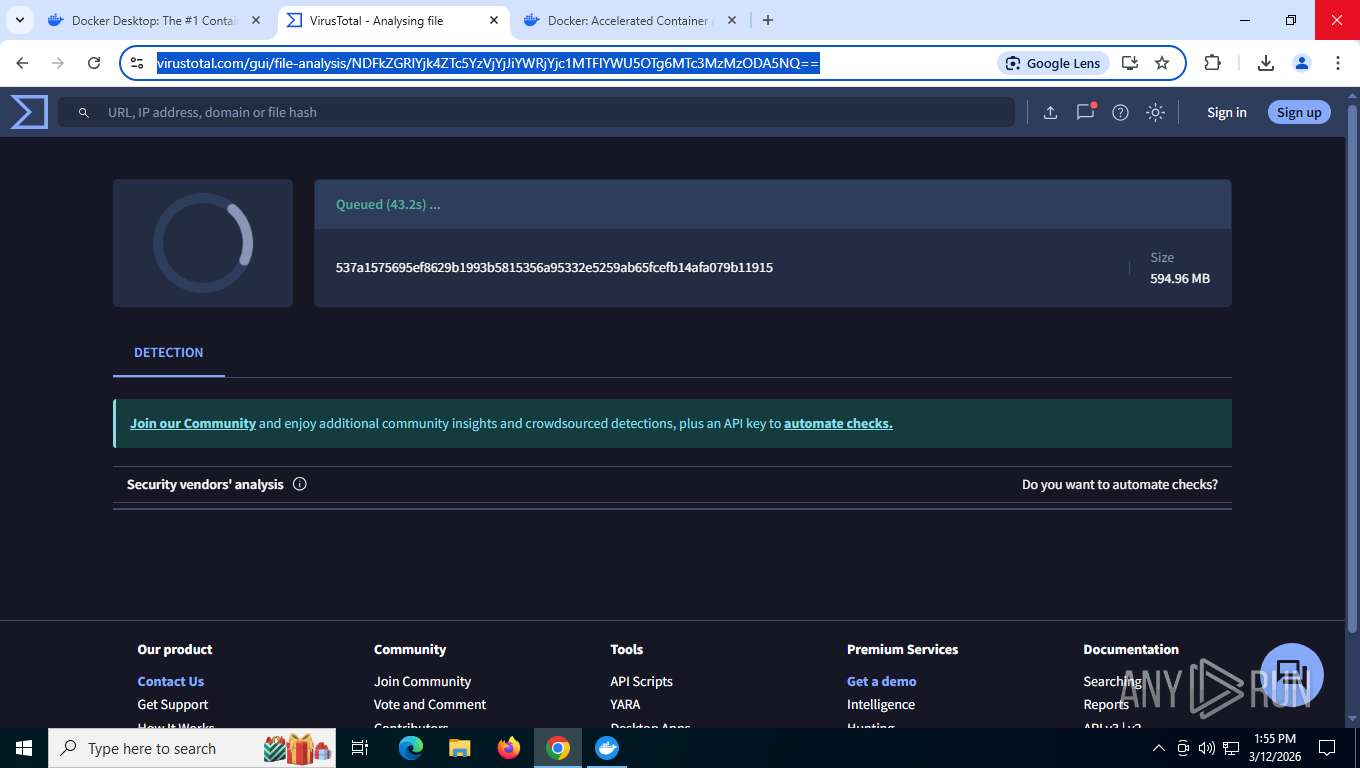Open the Vote and Comment footer link
The height and width of the screenshot is (768, 1360).
click(430, 704)
